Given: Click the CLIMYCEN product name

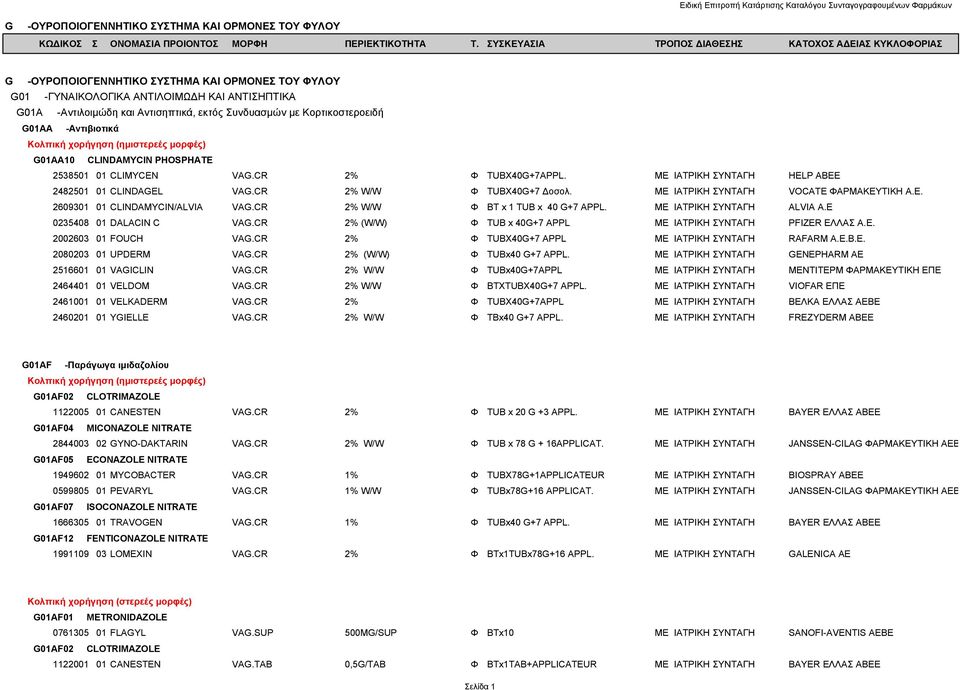Looking at the screenshot, I should [134, 176].
